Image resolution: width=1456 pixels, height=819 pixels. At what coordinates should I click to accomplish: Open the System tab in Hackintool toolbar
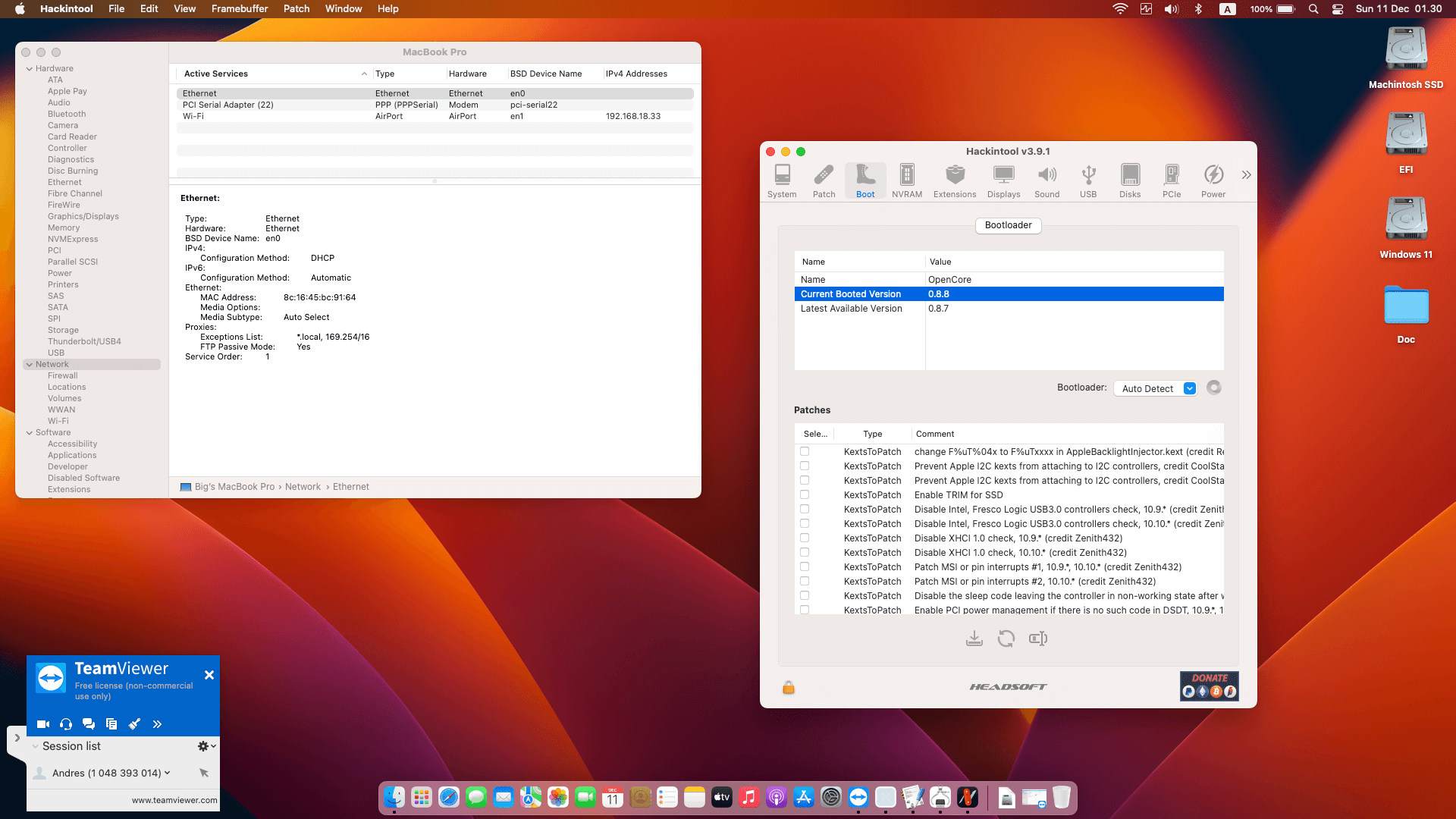point(782,181)
